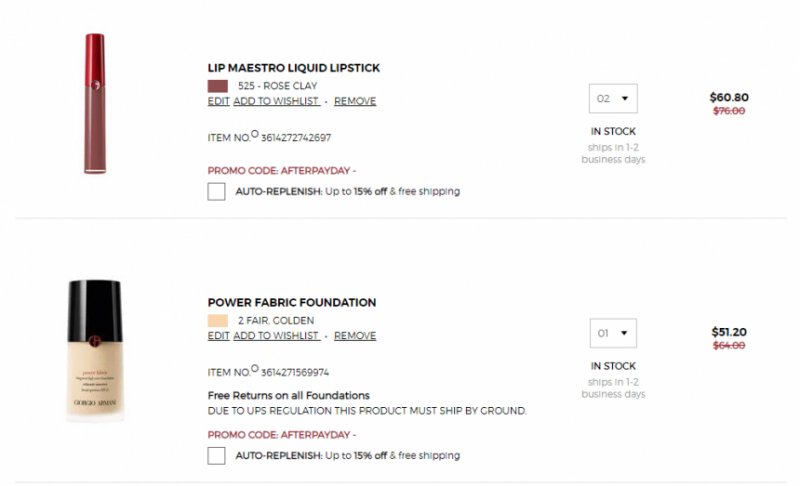Remove Lip Maestro lipstick from cart
Screen dimensions: 800x486
(x=355, y=101)
